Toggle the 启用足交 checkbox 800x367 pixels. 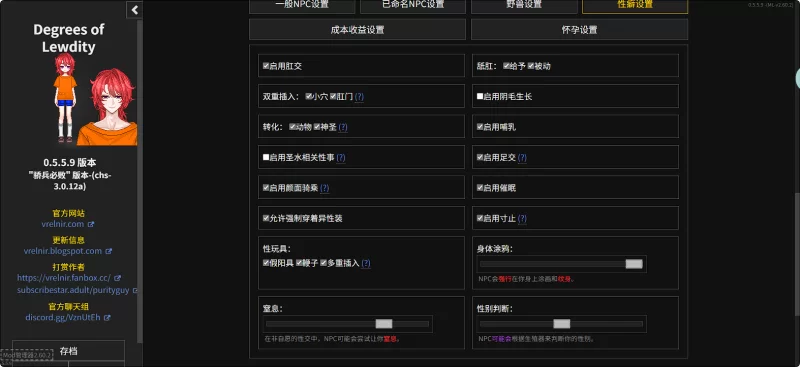pyautogui.click(x=480, y=157)
